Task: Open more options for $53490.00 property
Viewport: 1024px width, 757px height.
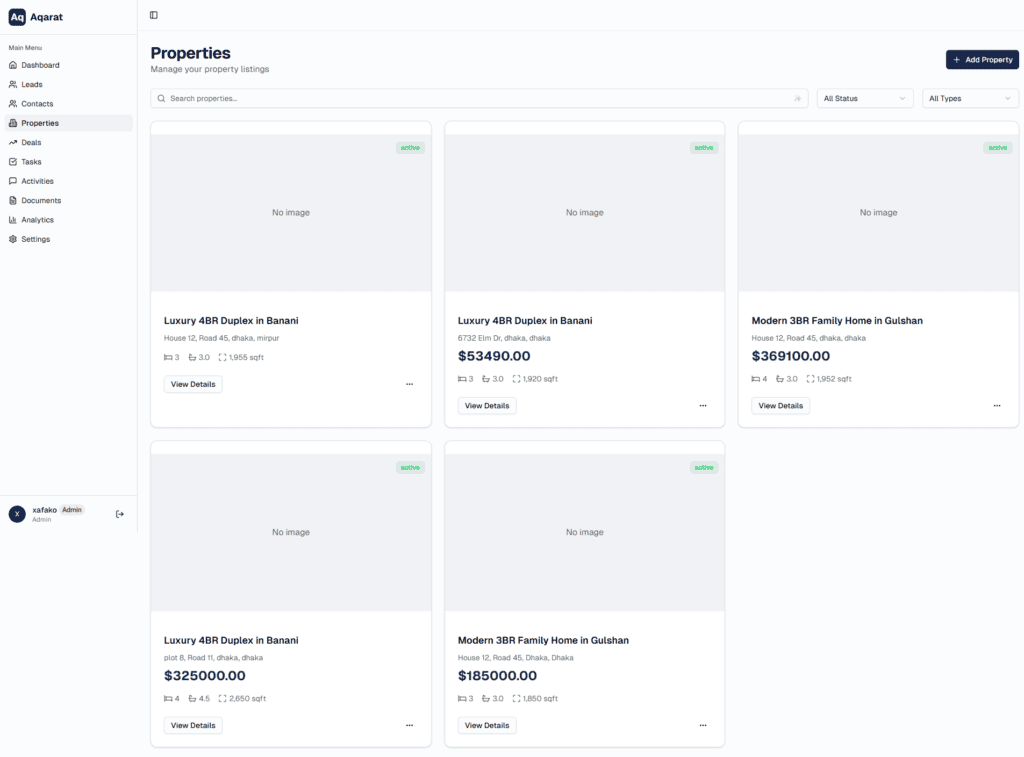Action: 703,406
